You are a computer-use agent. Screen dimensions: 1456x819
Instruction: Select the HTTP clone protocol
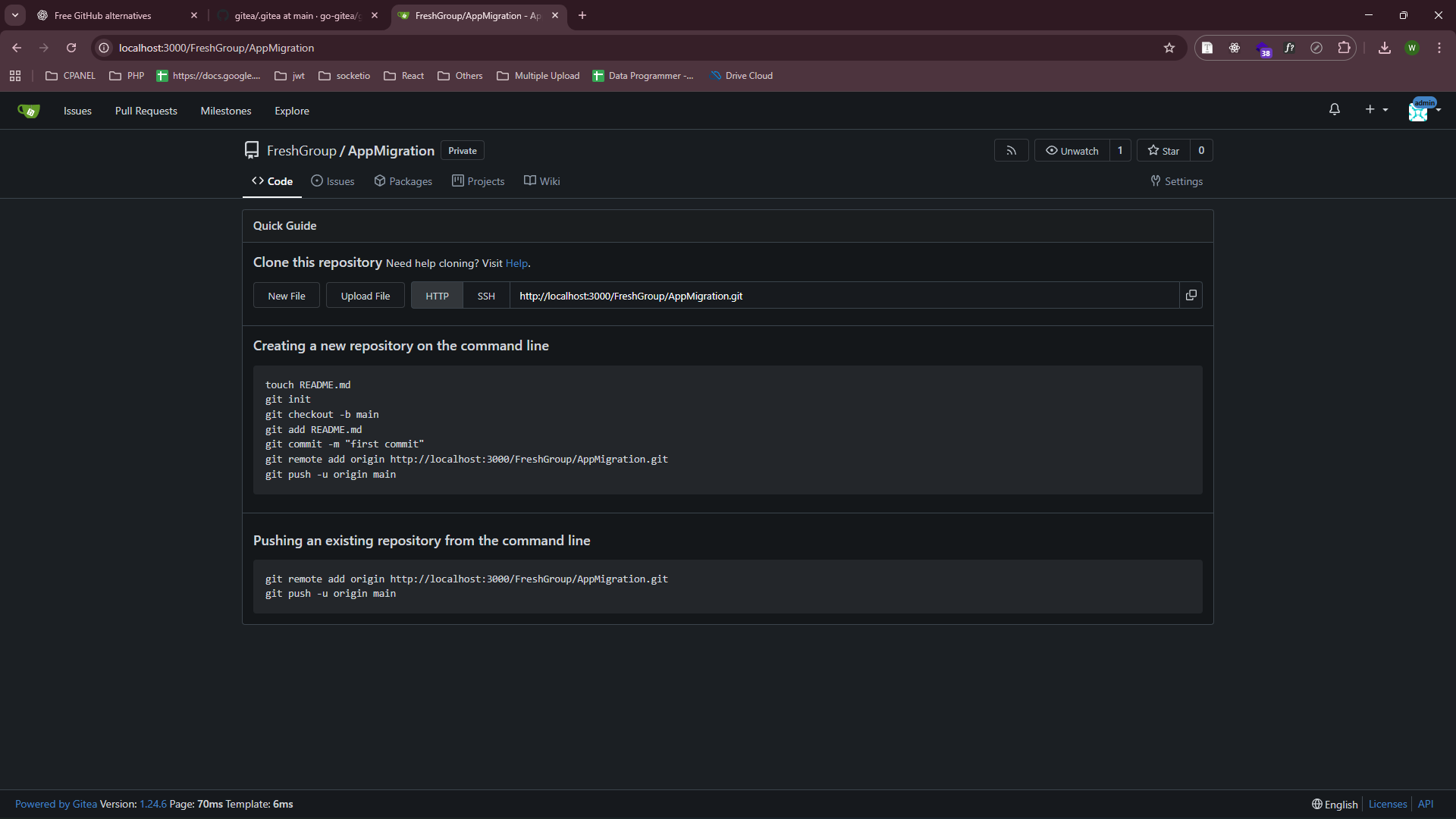(437, 296)
